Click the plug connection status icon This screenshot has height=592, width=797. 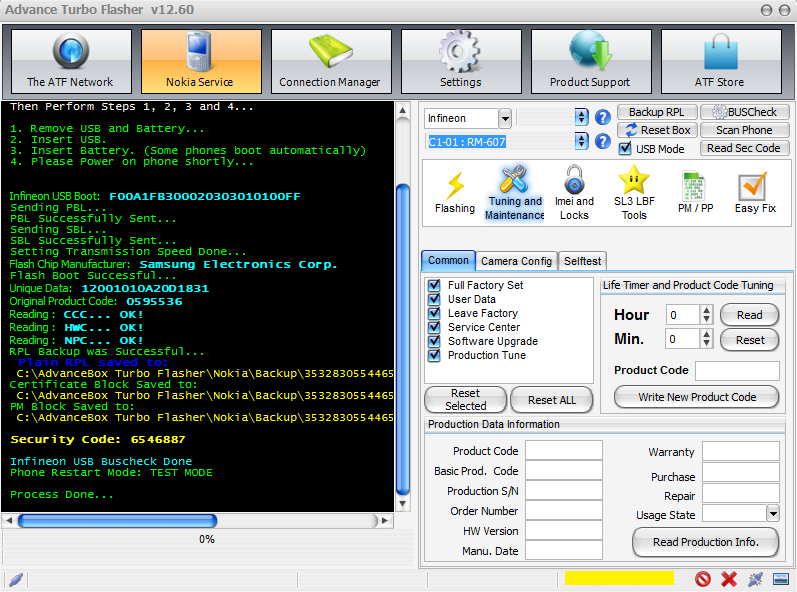tap(755, 579)
